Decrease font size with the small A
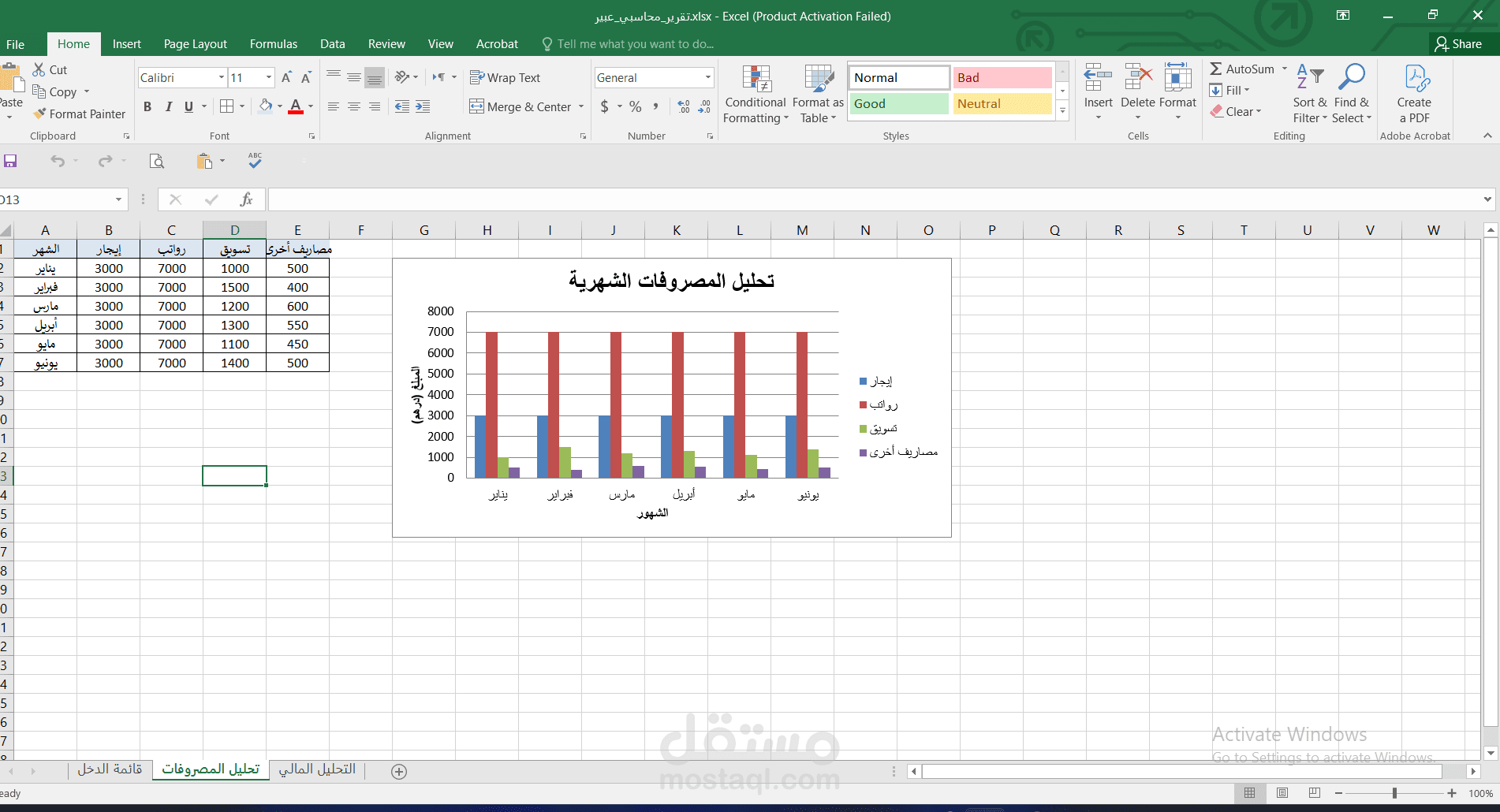1500x812 pixels. click(306, 77)
